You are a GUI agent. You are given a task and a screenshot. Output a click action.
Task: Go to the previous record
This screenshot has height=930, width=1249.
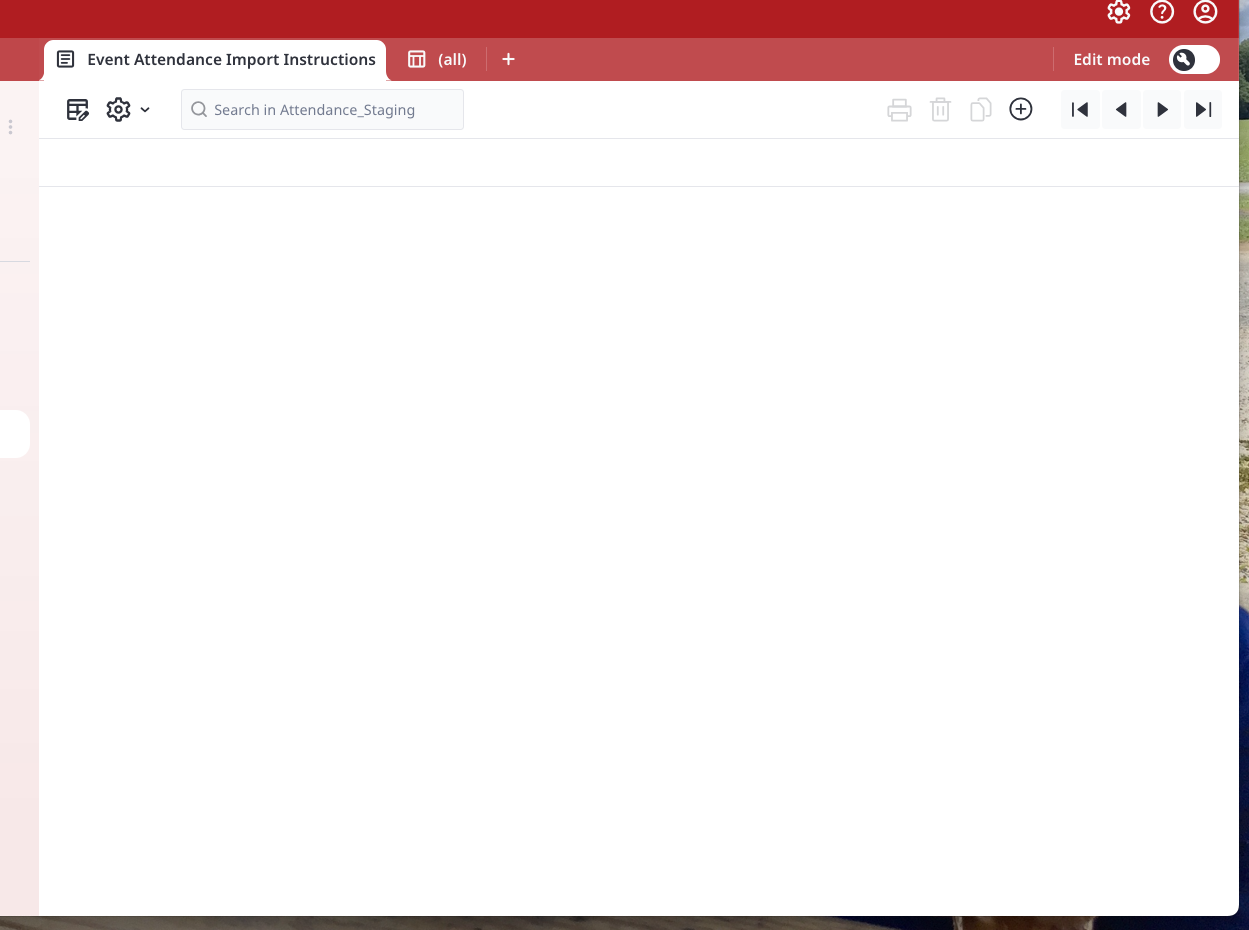pos(1121,110)
